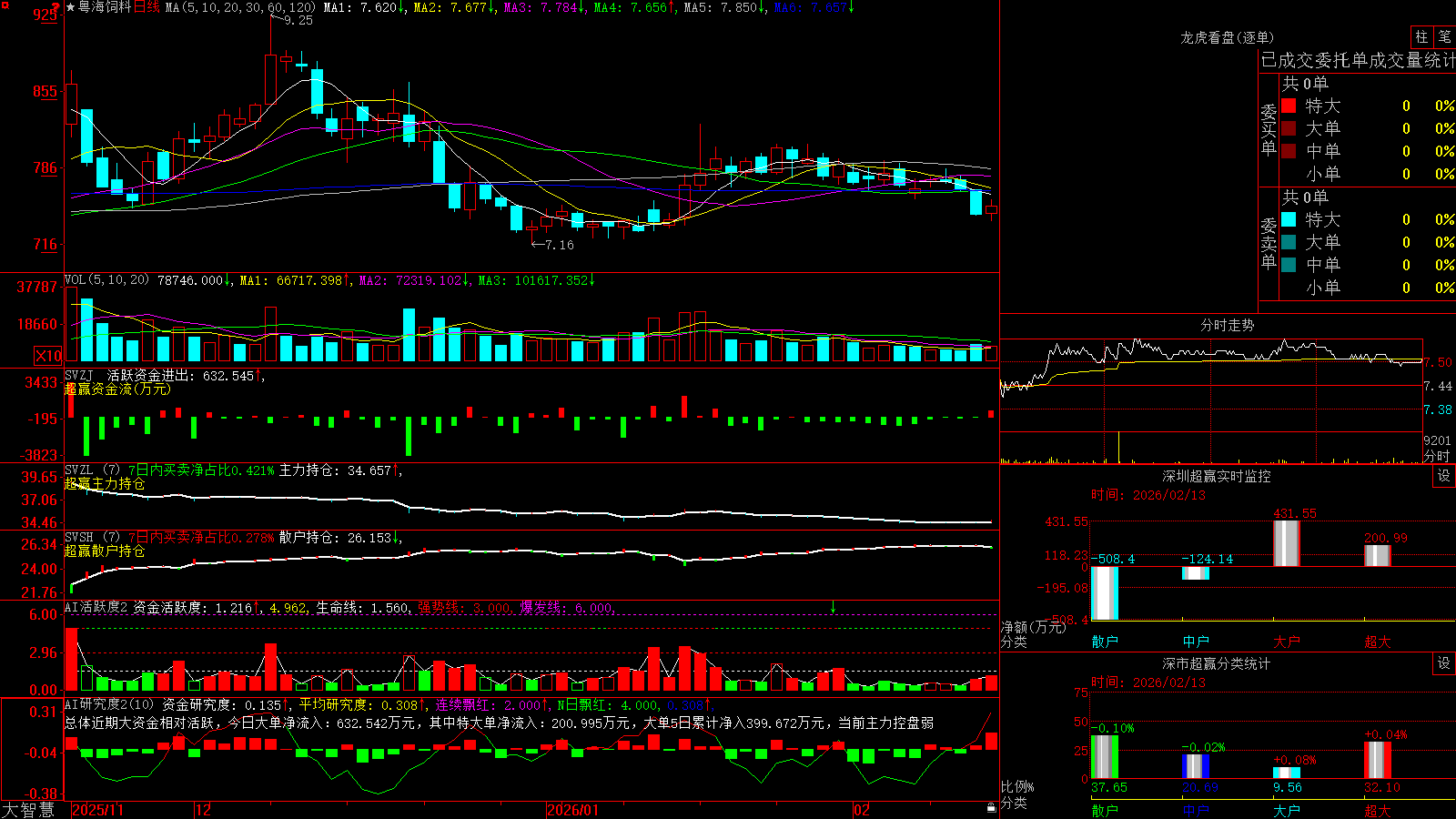The width and height of the screenshot is (1456, 819).
Task: Click the 深圳超赢实时监控 panel title
Action: click(1216, 476)
